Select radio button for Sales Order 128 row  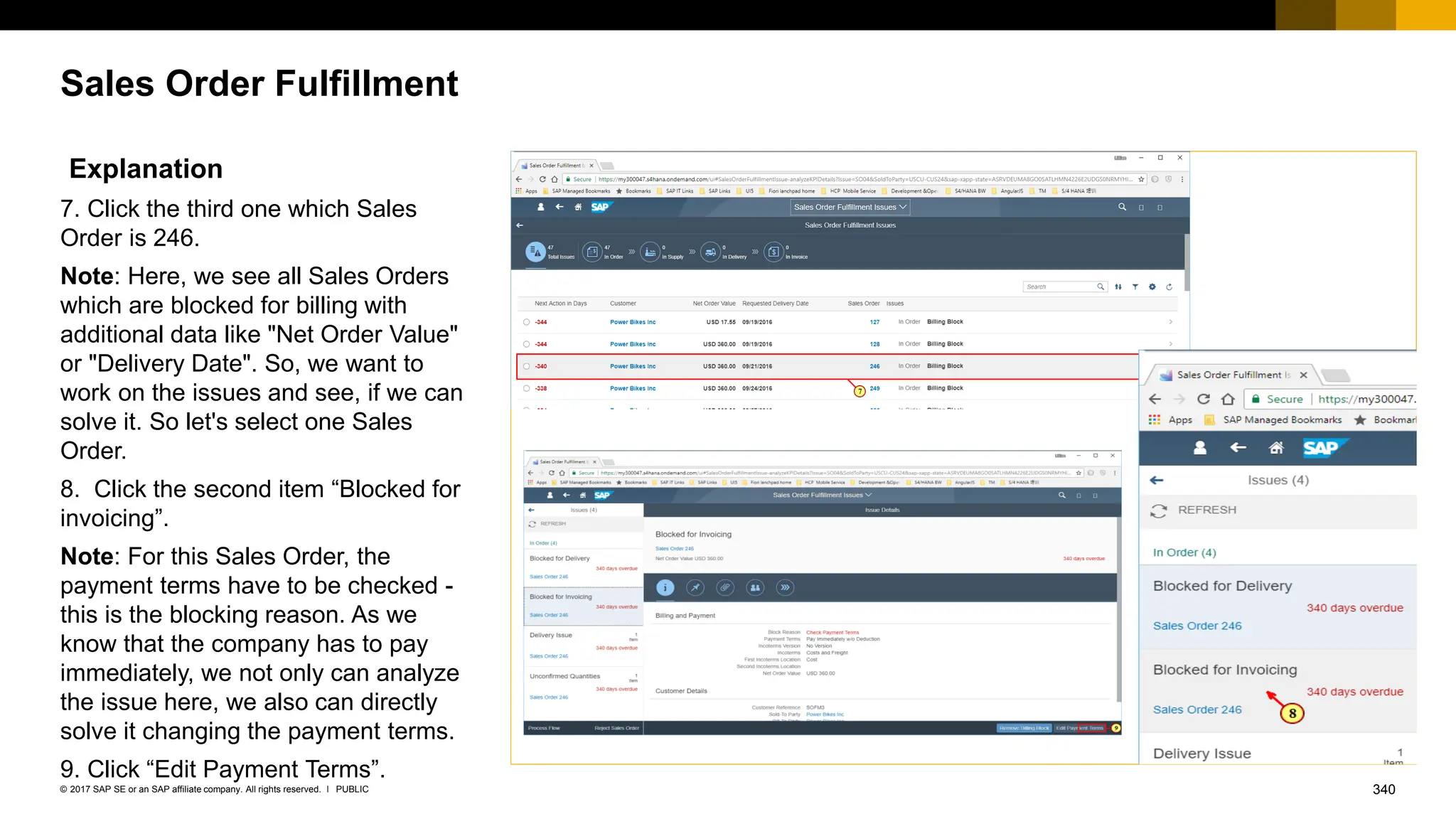(527, 344)
